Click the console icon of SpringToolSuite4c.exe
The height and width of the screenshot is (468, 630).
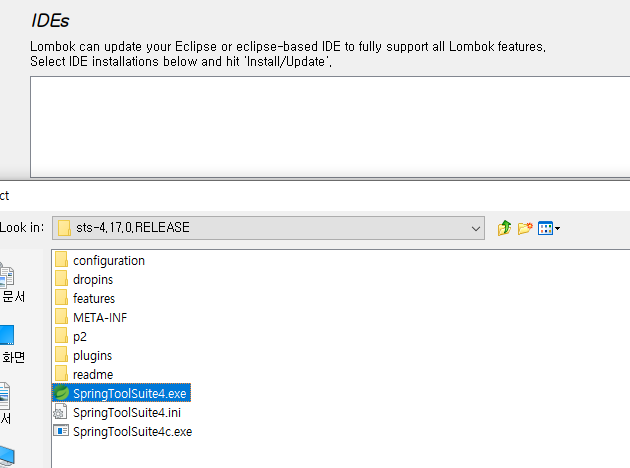[61, 431]
